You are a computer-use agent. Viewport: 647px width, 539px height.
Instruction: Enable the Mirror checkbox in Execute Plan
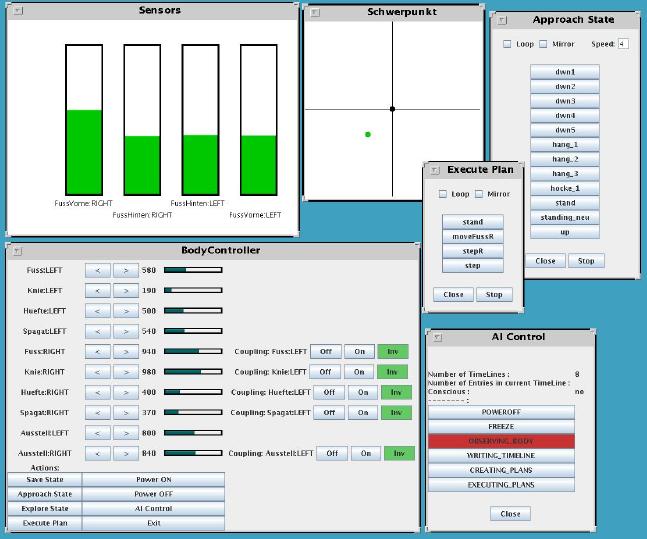click(x=479, y=194)
